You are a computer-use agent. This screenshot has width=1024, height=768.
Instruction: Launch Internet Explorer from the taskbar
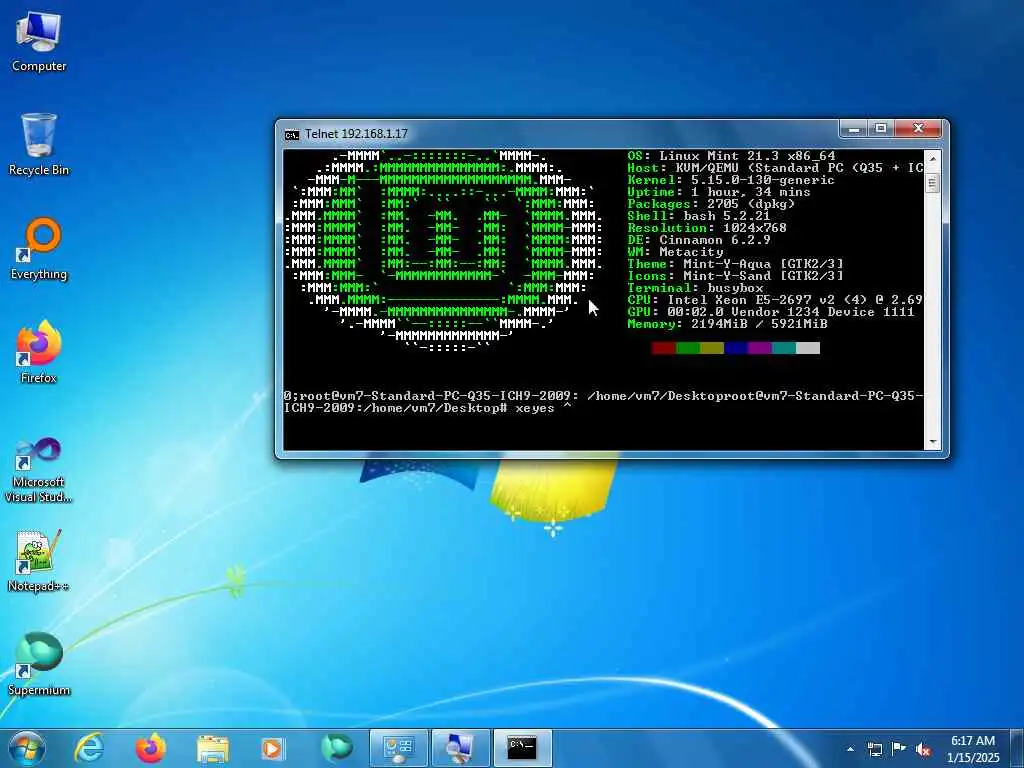[89, 748]
